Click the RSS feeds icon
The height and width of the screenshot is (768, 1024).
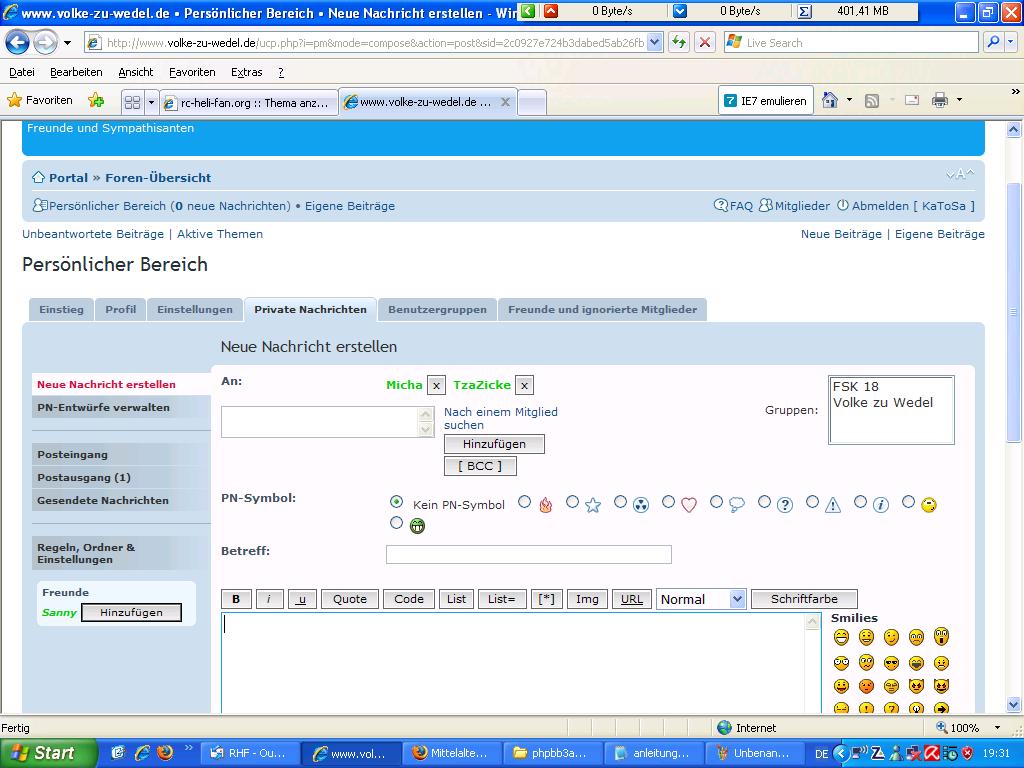point(872,101)
